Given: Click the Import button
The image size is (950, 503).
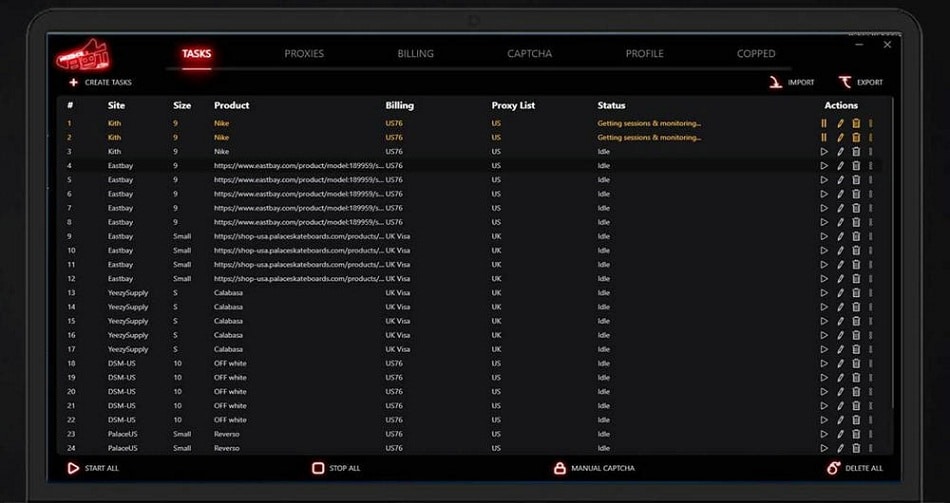Looking at the screenshot, I should [x=792, y=82].
